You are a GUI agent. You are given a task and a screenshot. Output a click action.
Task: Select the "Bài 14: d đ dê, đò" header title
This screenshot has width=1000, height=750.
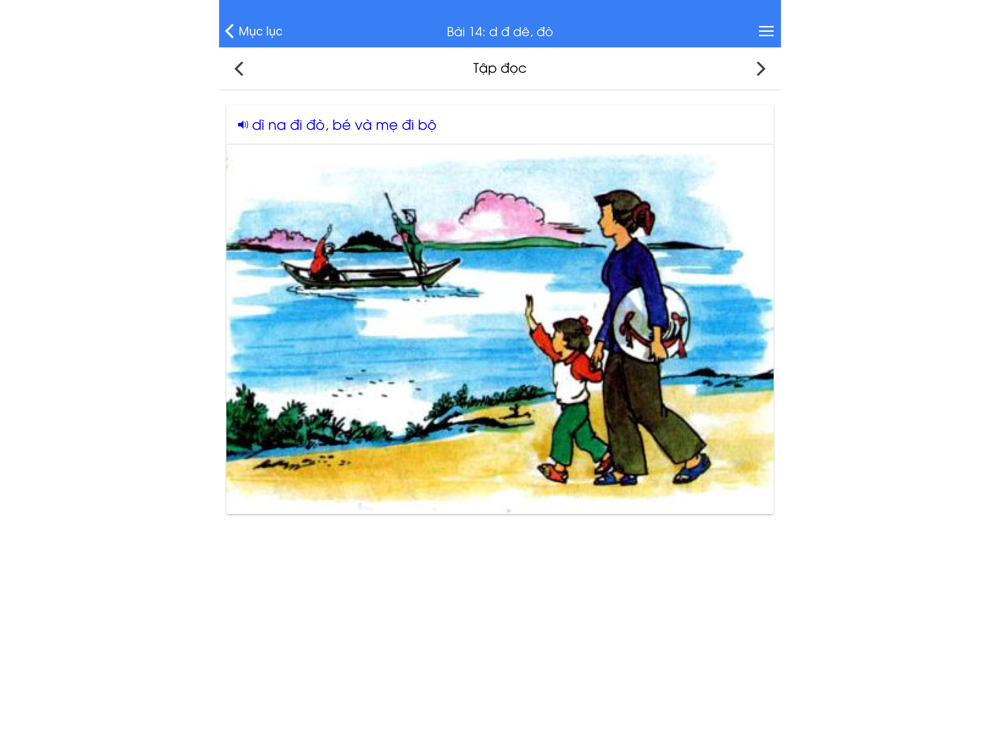point(499,32)
